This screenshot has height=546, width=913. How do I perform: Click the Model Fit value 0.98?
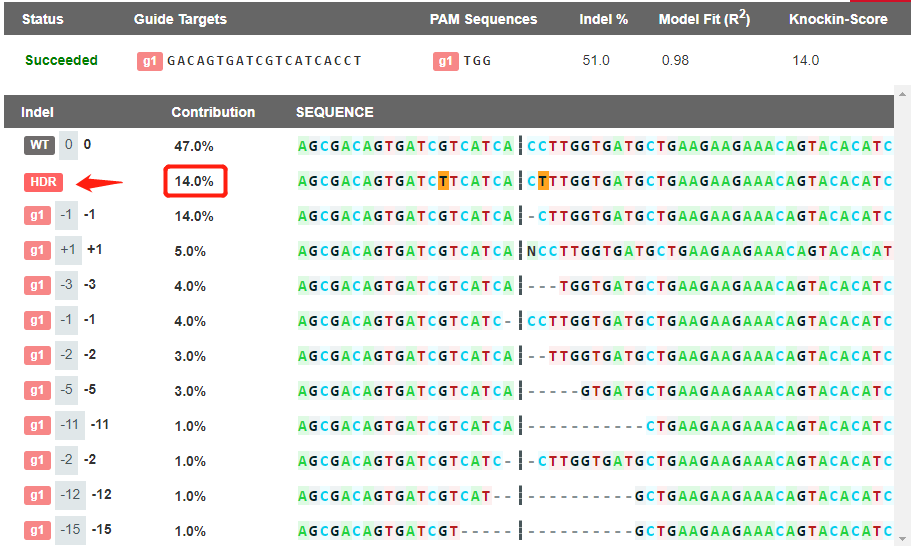coord(675,61)
